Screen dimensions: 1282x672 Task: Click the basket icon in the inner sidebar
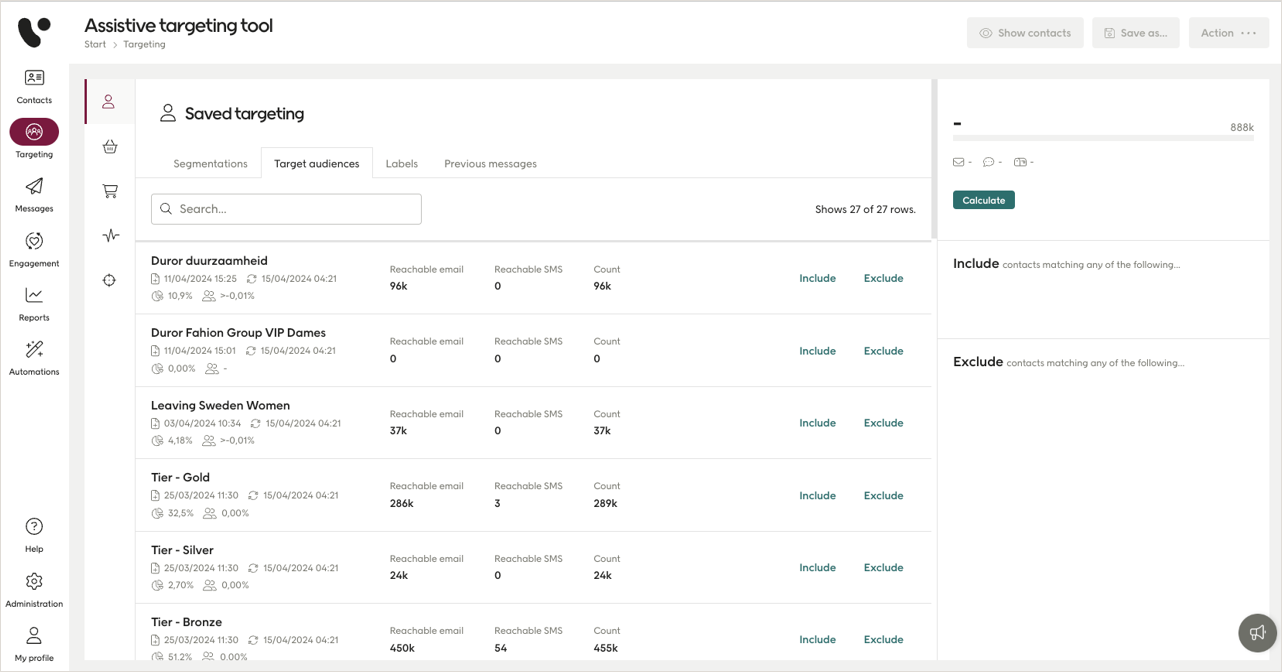coord(110,146)
